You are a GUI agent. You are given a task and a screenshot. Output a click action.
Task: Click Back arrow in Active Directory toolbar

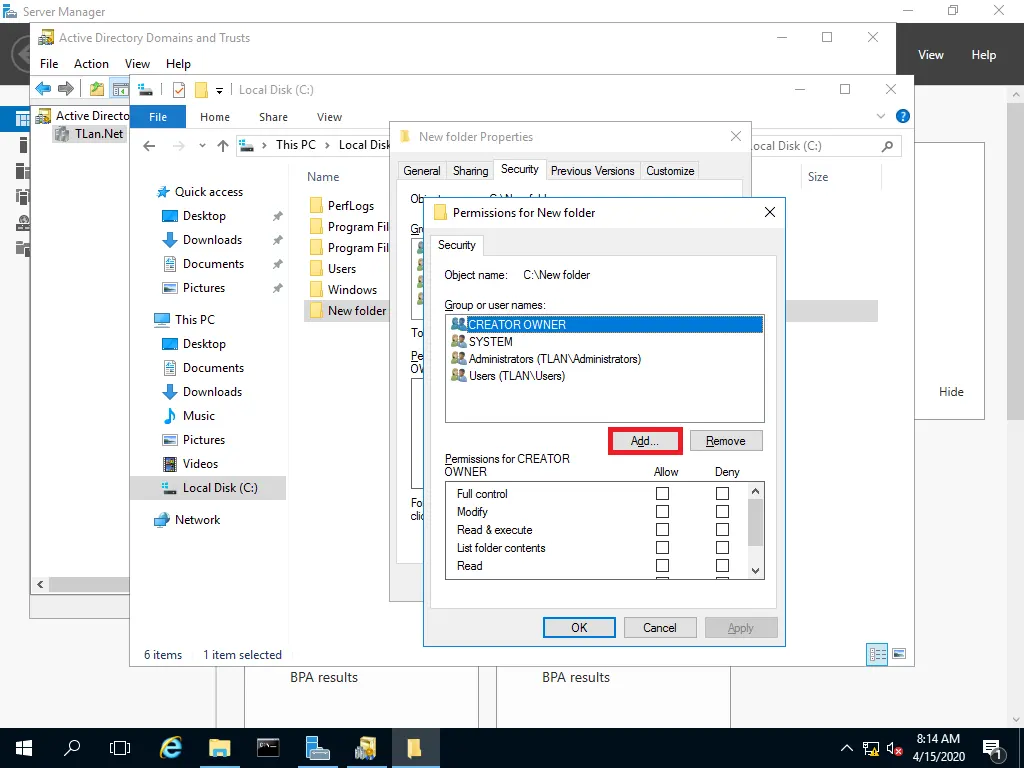(44, 89)
